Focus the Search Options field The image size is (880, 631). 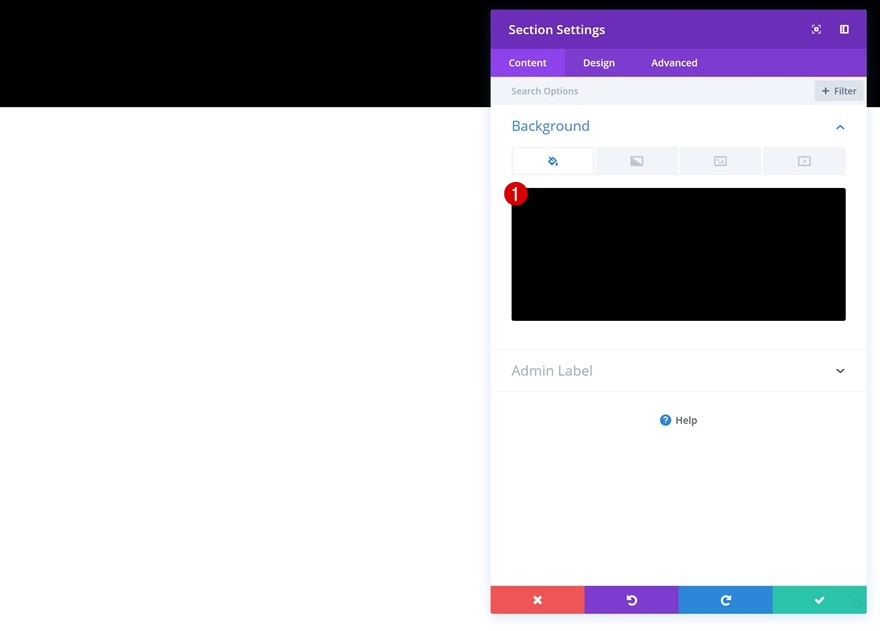click(651, 91)
